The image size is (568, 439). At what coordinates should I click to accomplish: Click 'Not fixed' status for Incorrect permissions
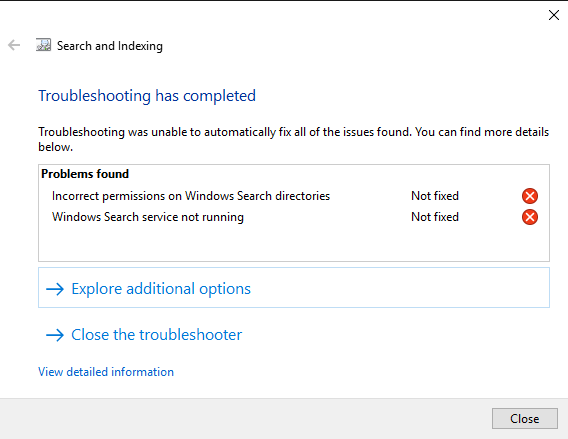(435, 196)
